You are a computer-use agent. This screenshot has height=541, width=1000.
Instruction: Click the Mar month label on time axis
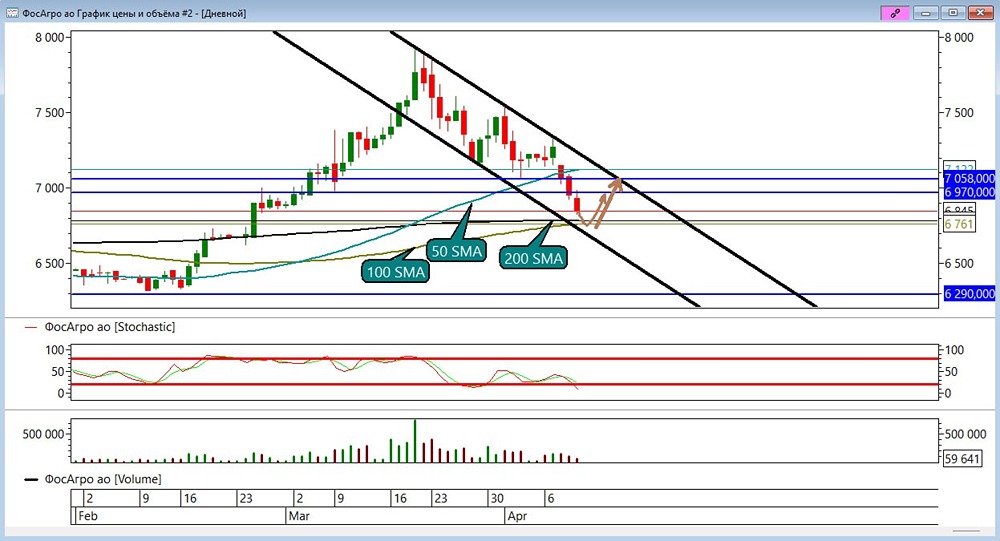[298, 515]
